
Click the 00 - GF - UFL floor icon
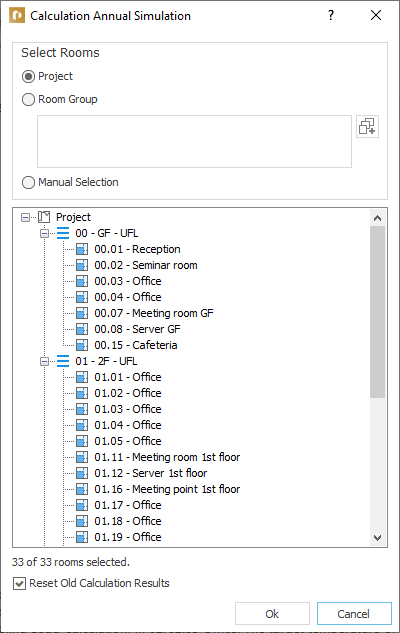63,233
